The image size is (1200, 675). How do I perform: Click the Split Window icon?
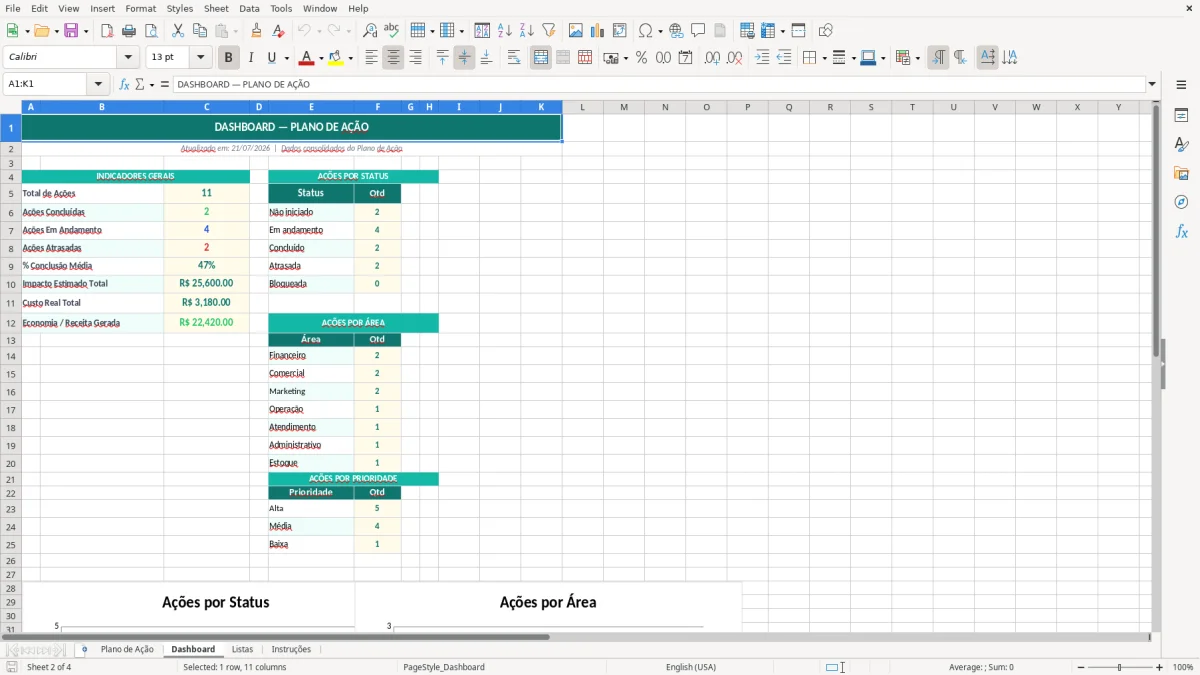[x=798, y=31]
